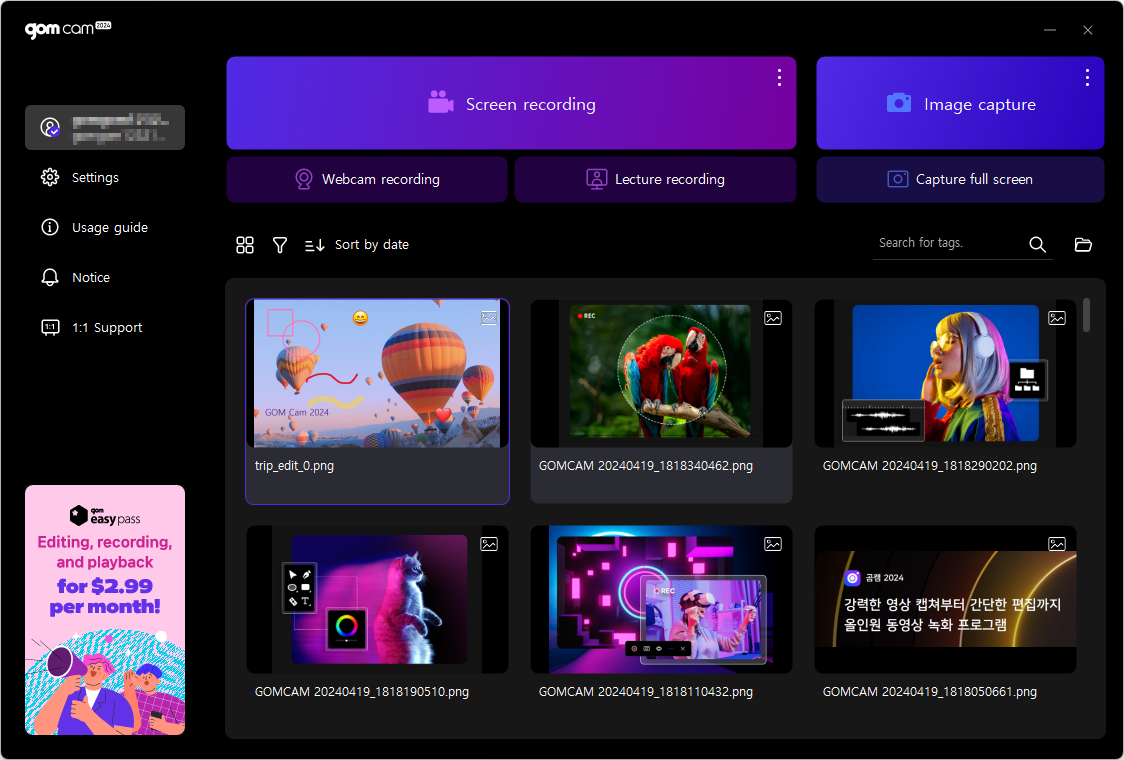Start Screen recording
This screenshot has height=760, width=1124.
pyautogui.click(x=510, y=104)
